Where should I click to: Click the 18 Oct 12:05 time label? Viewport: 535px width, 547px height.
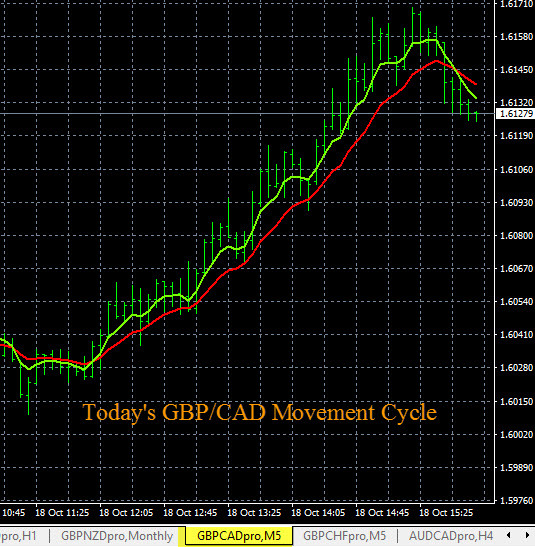tap(126, 513)
